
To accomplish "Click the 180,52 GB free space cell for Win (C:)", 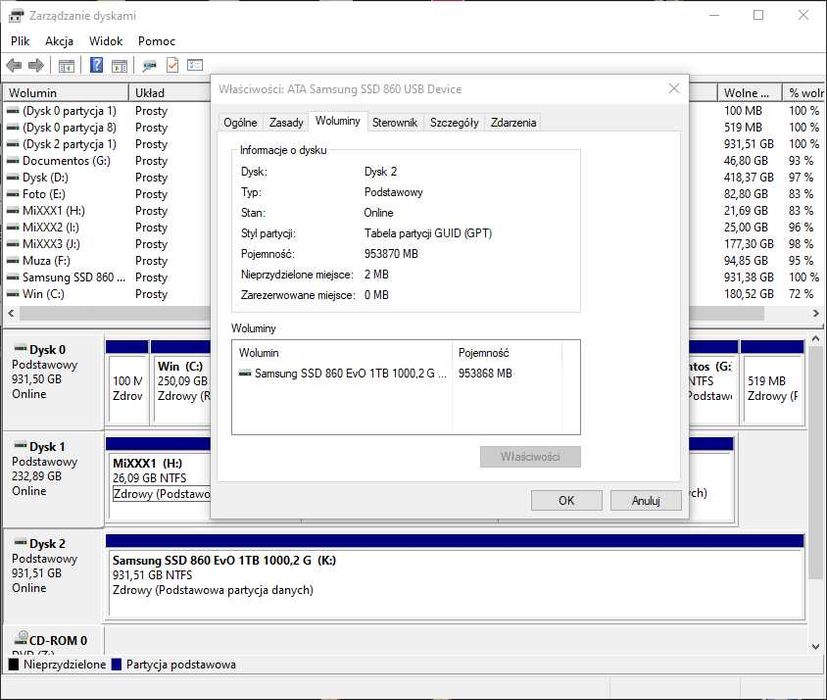I will [748, 294].
